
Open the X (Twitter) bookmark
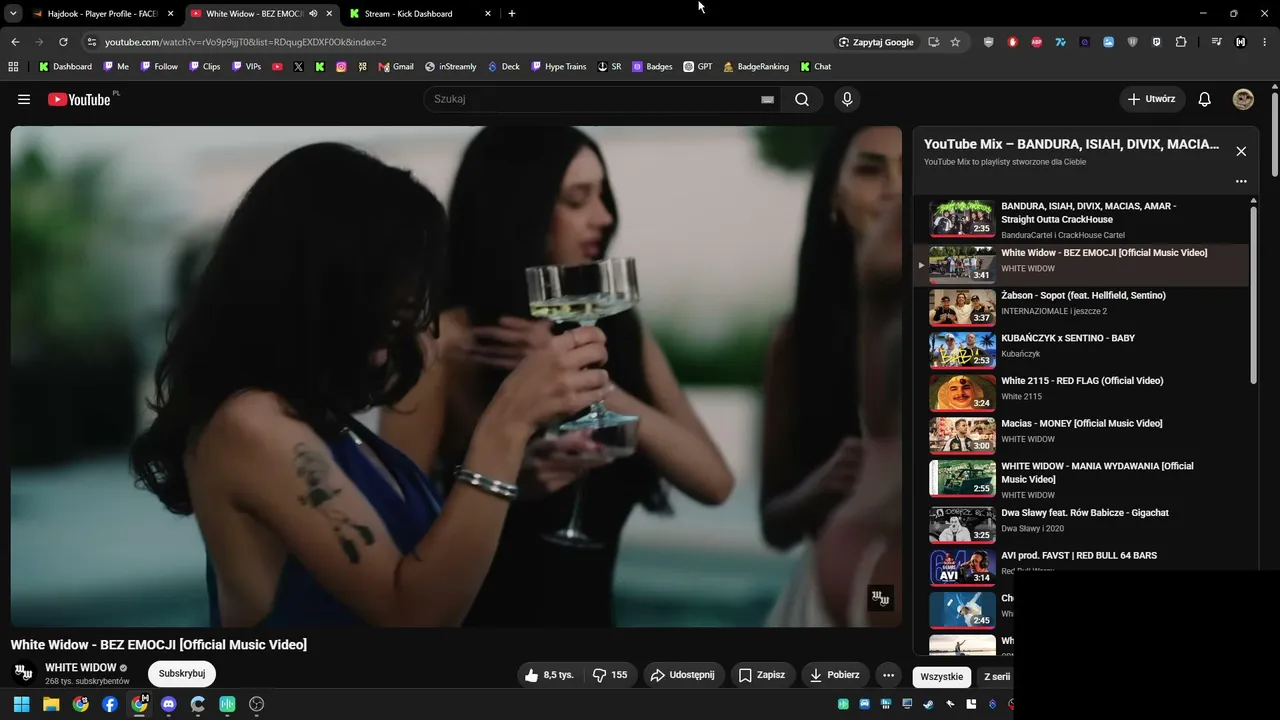(298, 67)
